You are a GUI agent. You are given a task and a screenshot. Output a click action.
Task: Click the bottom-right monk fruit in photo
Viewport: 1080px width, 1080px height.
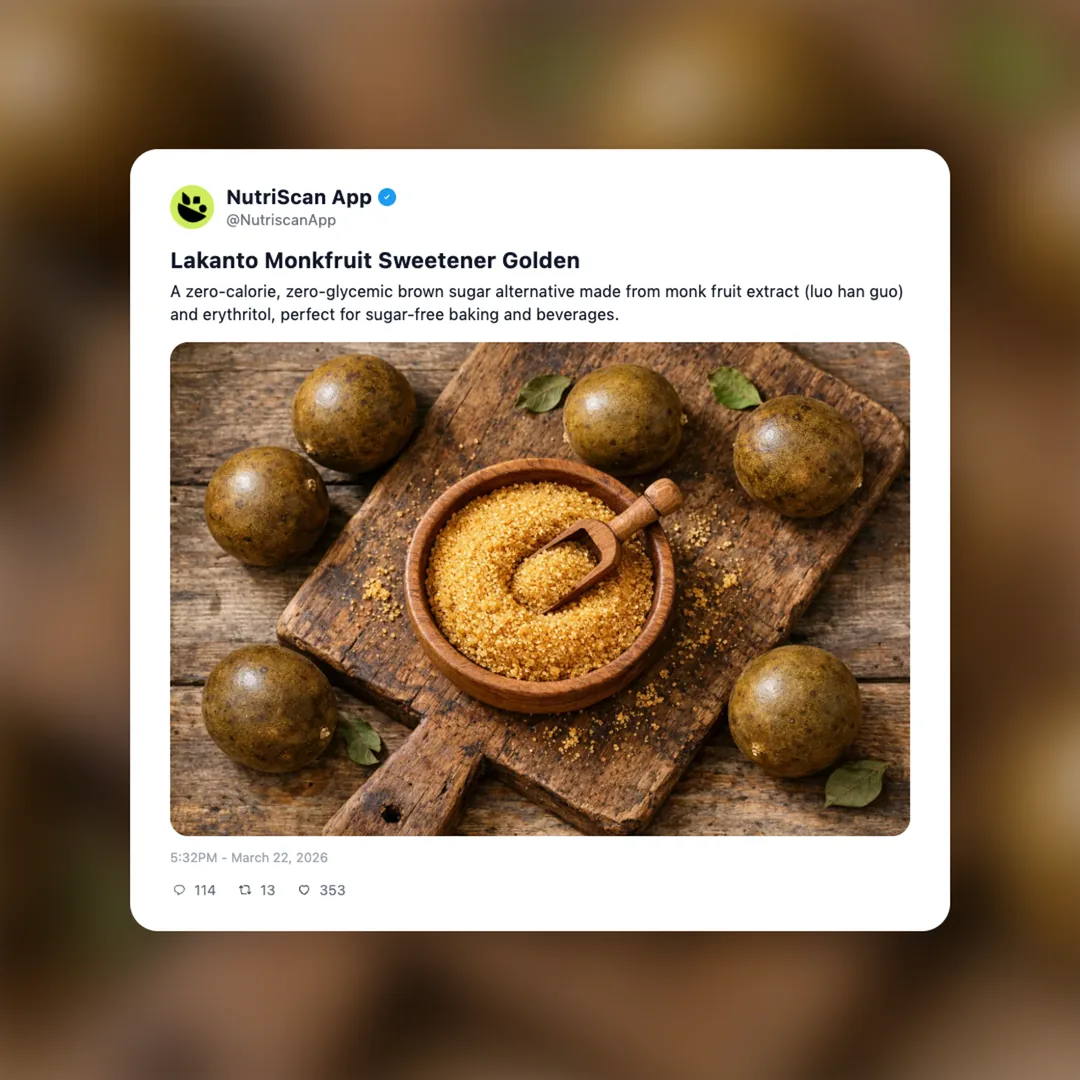(794, 711)
